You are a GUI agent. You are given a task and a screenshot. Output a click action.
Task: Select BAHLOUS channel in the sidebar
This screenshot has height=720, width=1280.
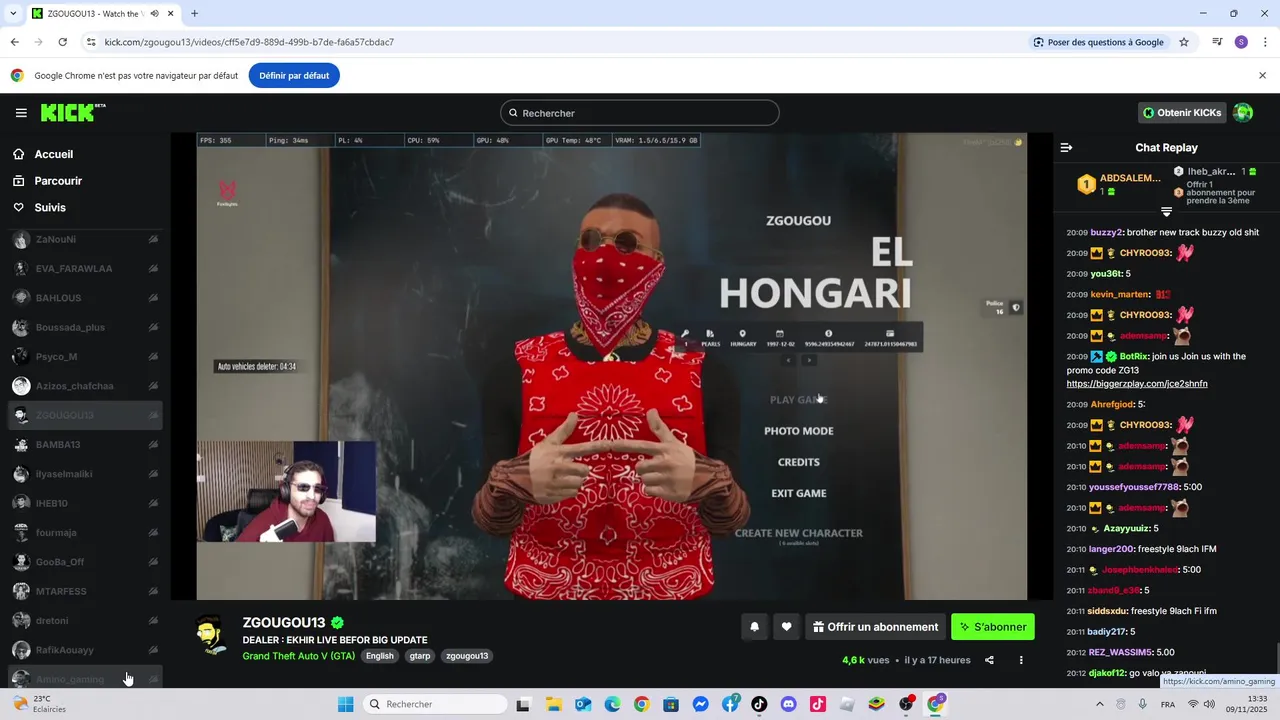85,298
